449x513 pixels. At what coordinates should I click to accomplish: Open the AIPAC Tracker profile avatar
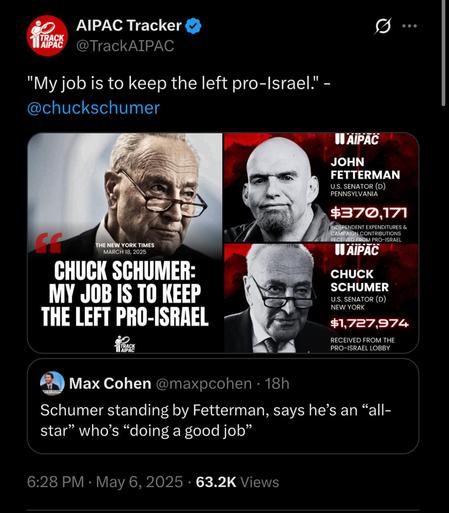click(x=47, y=36)
